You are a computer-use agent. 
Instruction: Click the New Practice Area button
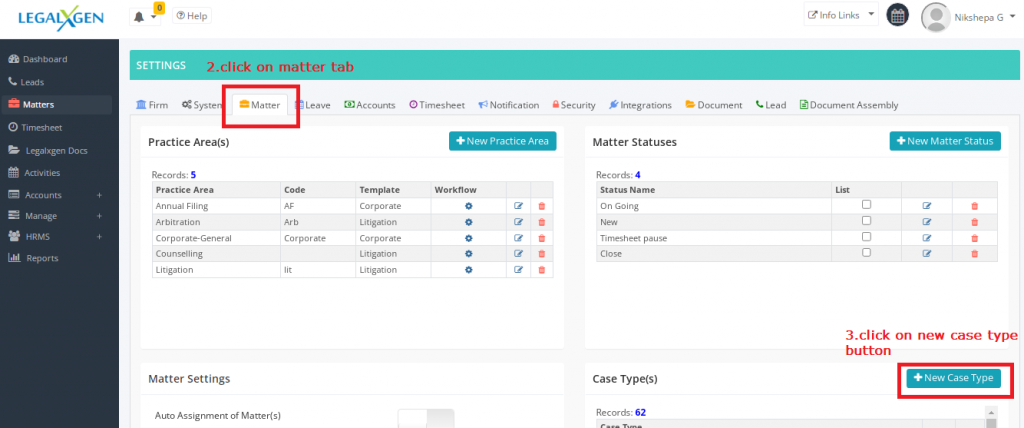502,141
